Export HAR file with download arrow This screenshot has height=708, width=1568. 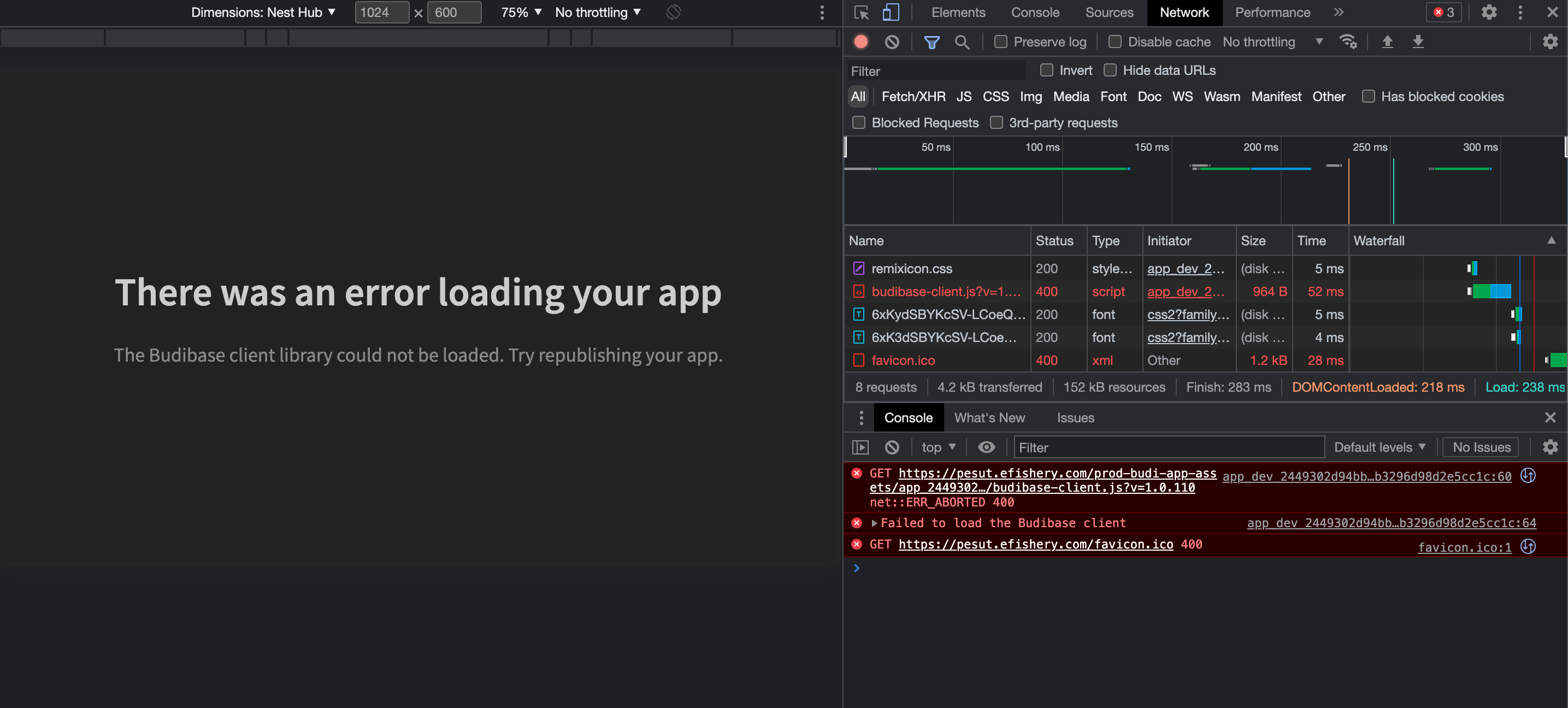[x=1418, y=42]
